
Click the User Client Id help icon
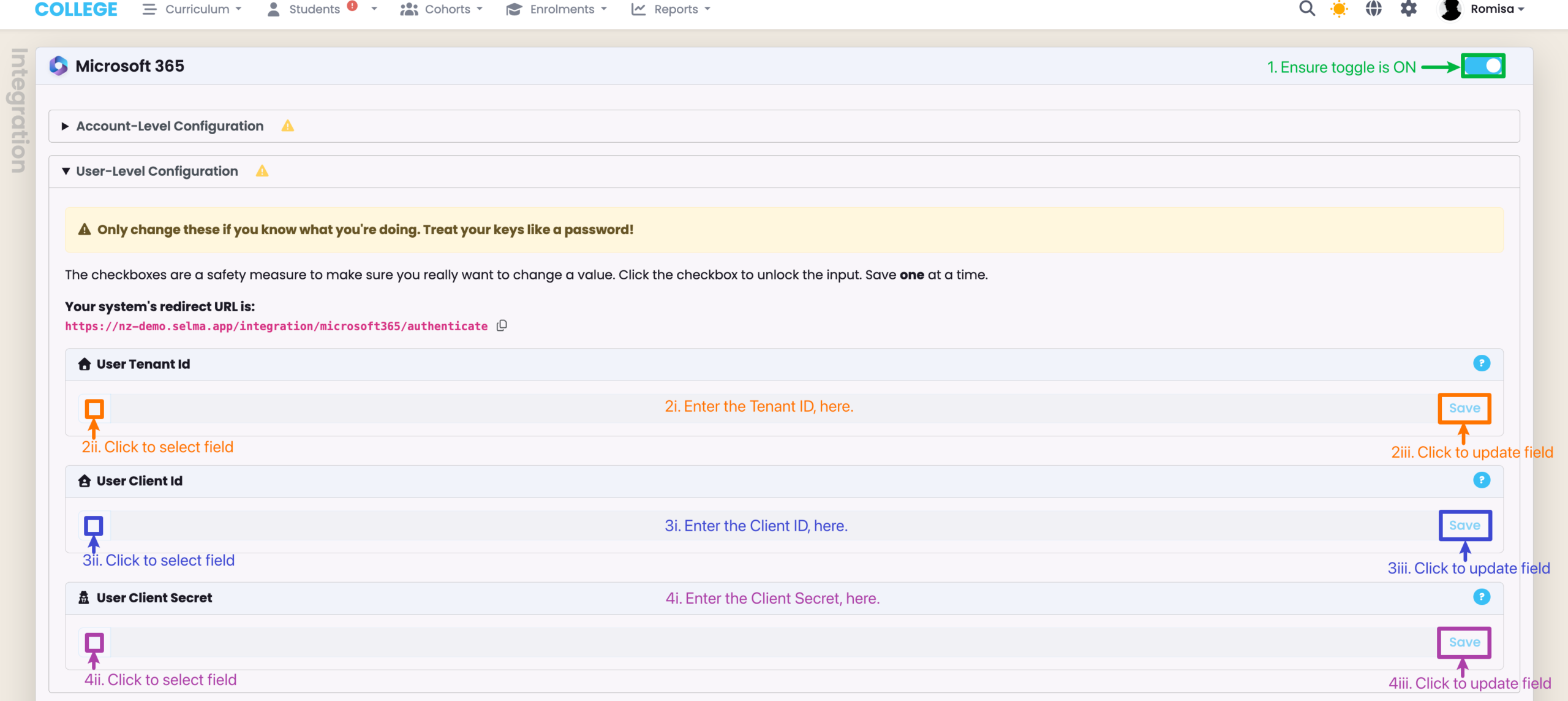[x=1481, y=480]
